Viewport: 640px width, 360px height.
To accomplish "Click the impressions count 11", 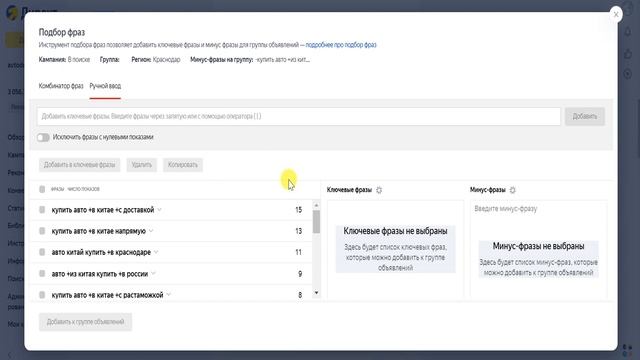I will click(298, 252).
